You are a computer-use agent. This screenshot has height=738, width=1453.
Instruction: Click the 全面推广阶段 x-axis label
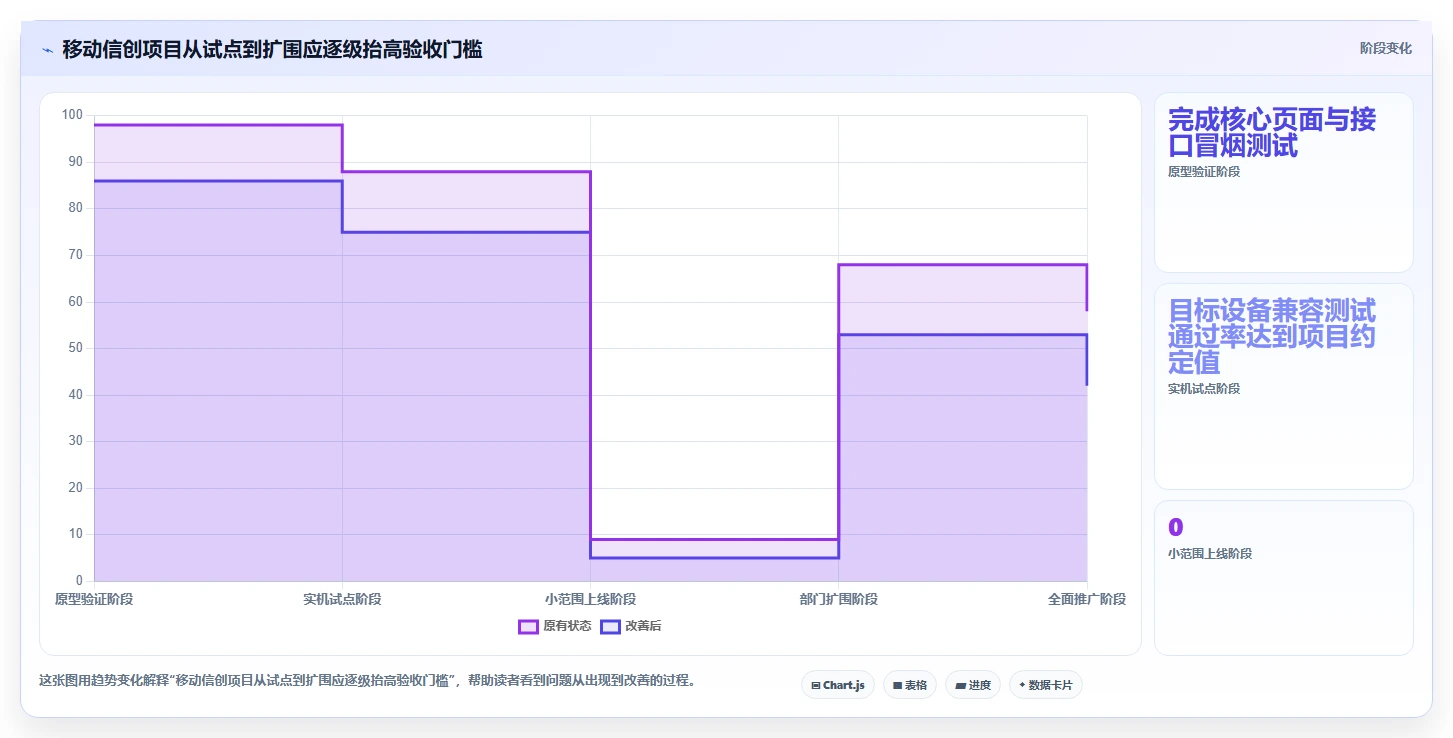[1087, 599]
